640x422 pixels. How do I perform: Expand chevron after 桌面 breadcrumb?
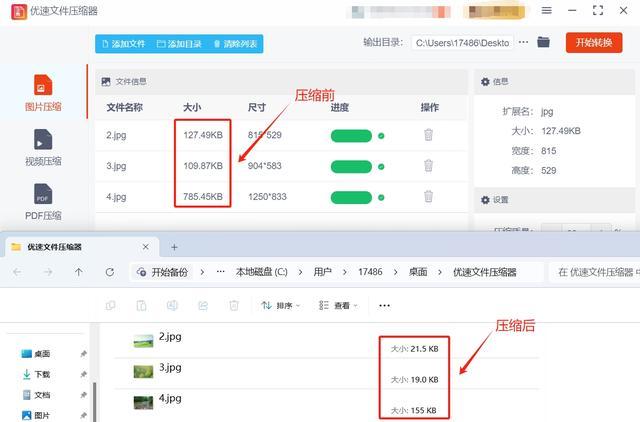(440, 272)
